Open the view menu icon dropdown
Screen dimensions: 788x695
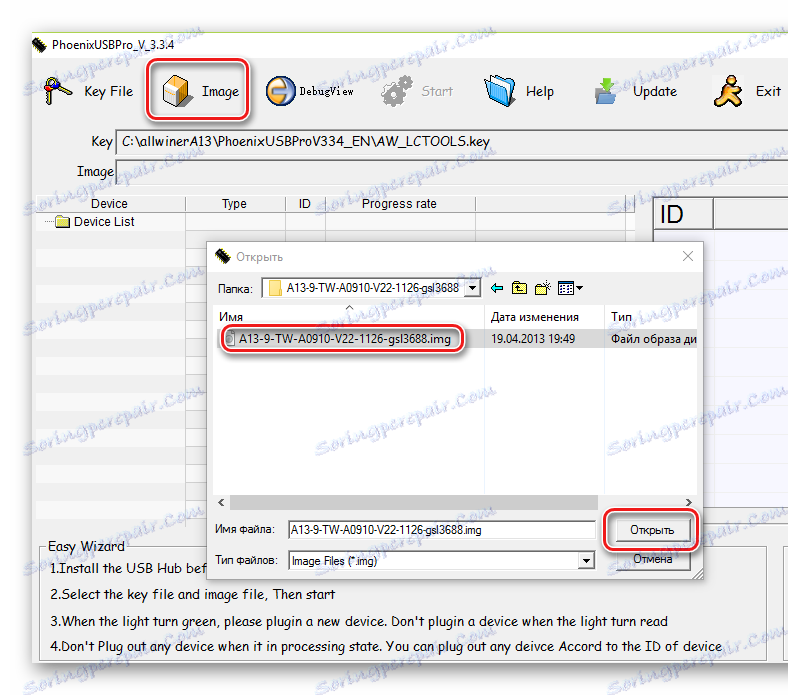click(570, 288)
